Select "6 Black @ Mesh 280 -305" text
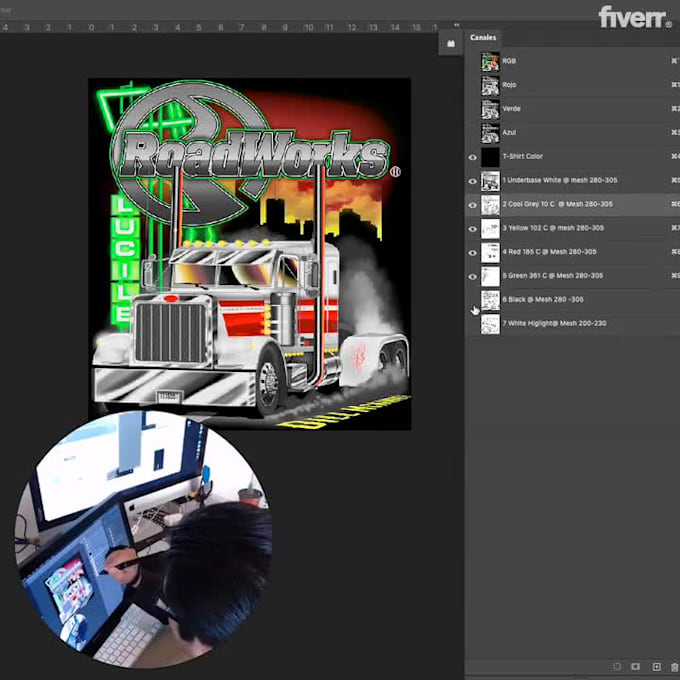This screenshot has width=680, height=680. pos(543,299)
